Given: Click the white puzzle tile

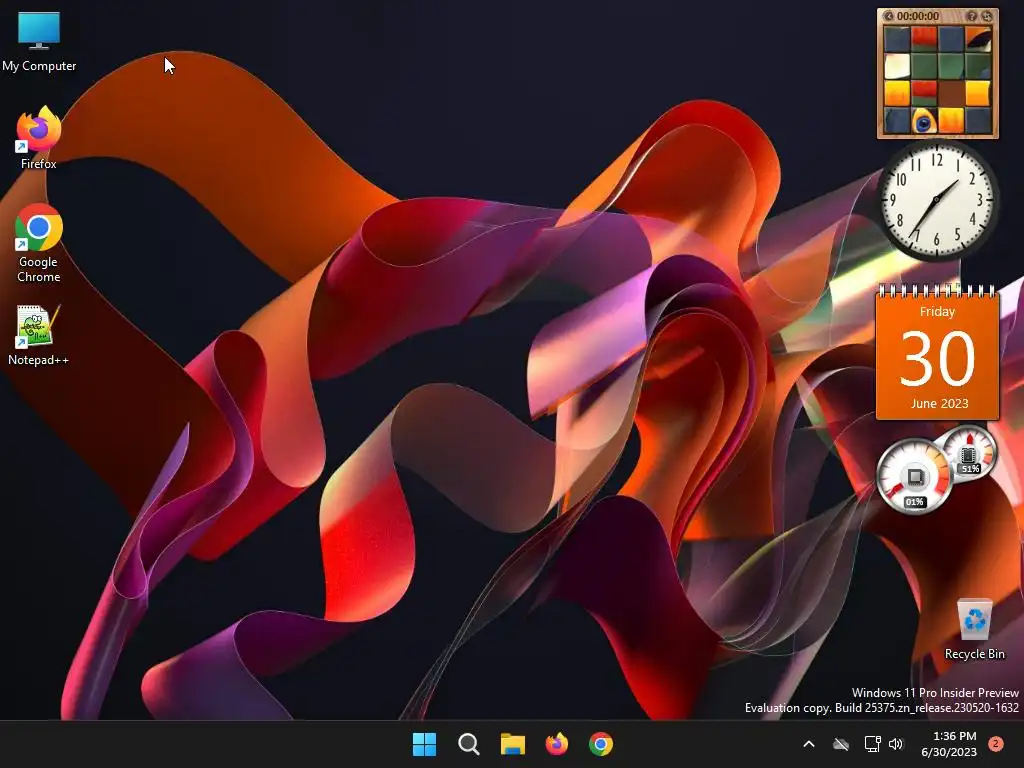Looking at the screenshot, I should click(x=897, y=66).
